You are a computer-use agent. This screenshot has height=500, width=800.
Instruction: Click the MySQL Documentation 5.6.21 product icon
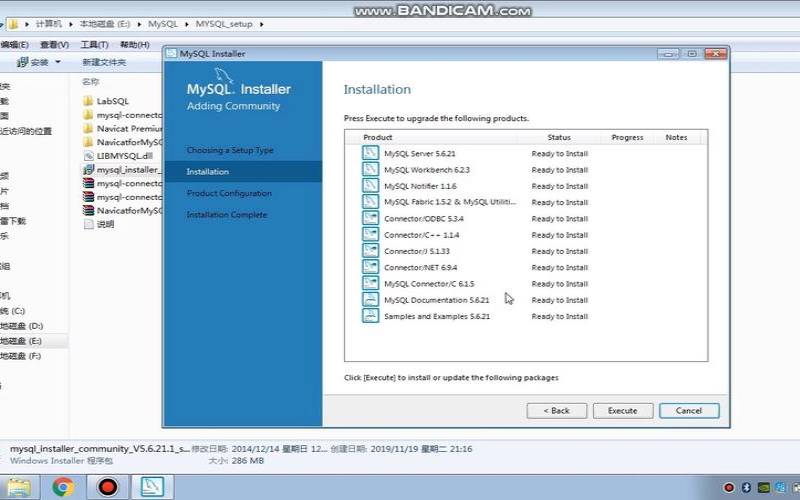[x=370, y=300]
